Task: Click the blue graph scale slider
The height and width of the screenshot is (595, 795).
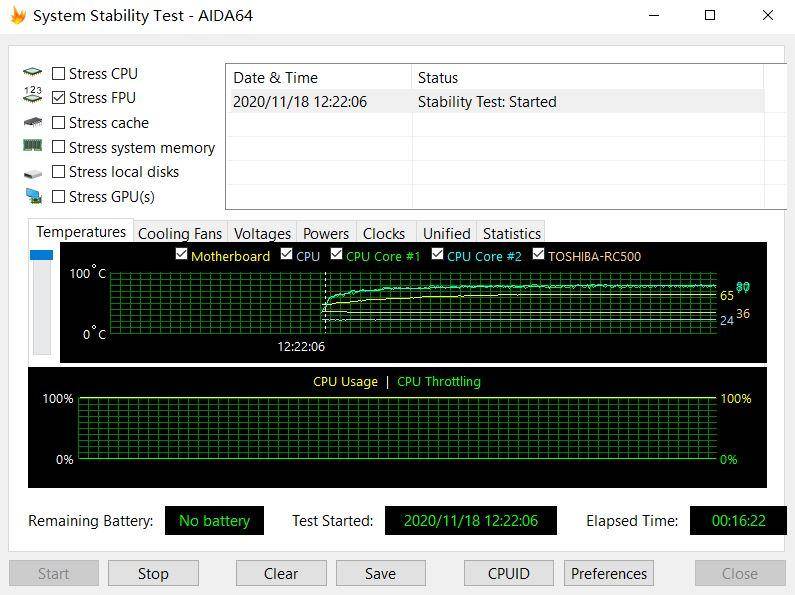Action: (x=42, y=255)
